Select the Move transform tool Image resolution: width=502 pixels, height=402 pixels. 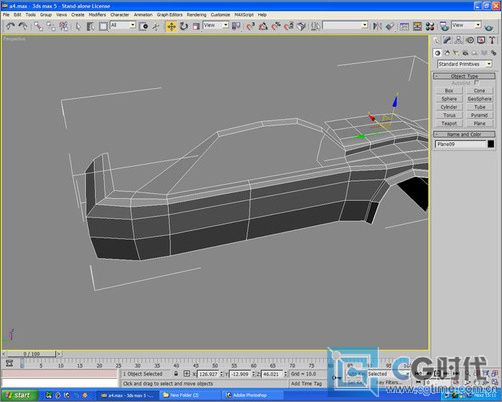click(x=171, y=26)
